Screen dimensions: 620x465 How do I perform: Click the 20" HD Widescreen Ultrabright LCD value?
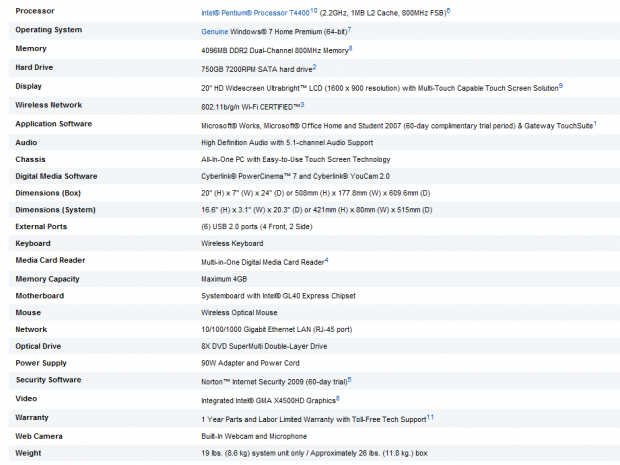[380, 88]
